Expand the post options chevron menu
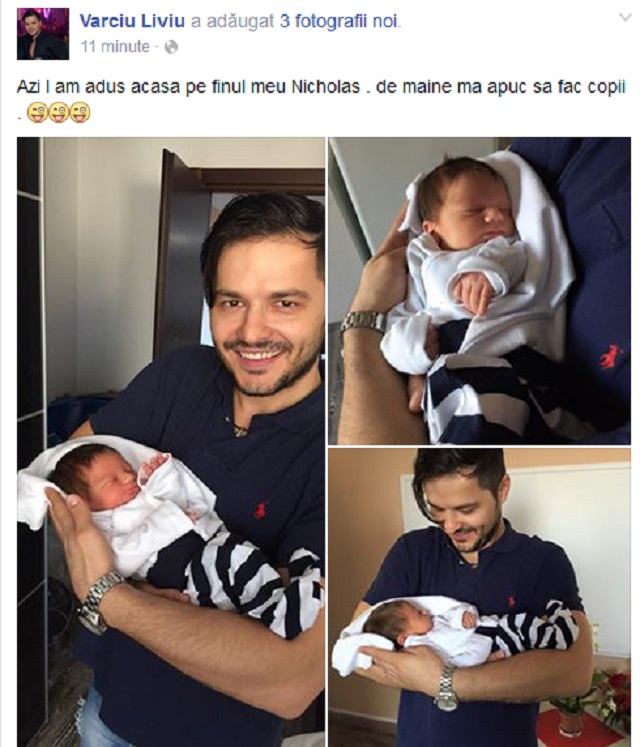 625,18
